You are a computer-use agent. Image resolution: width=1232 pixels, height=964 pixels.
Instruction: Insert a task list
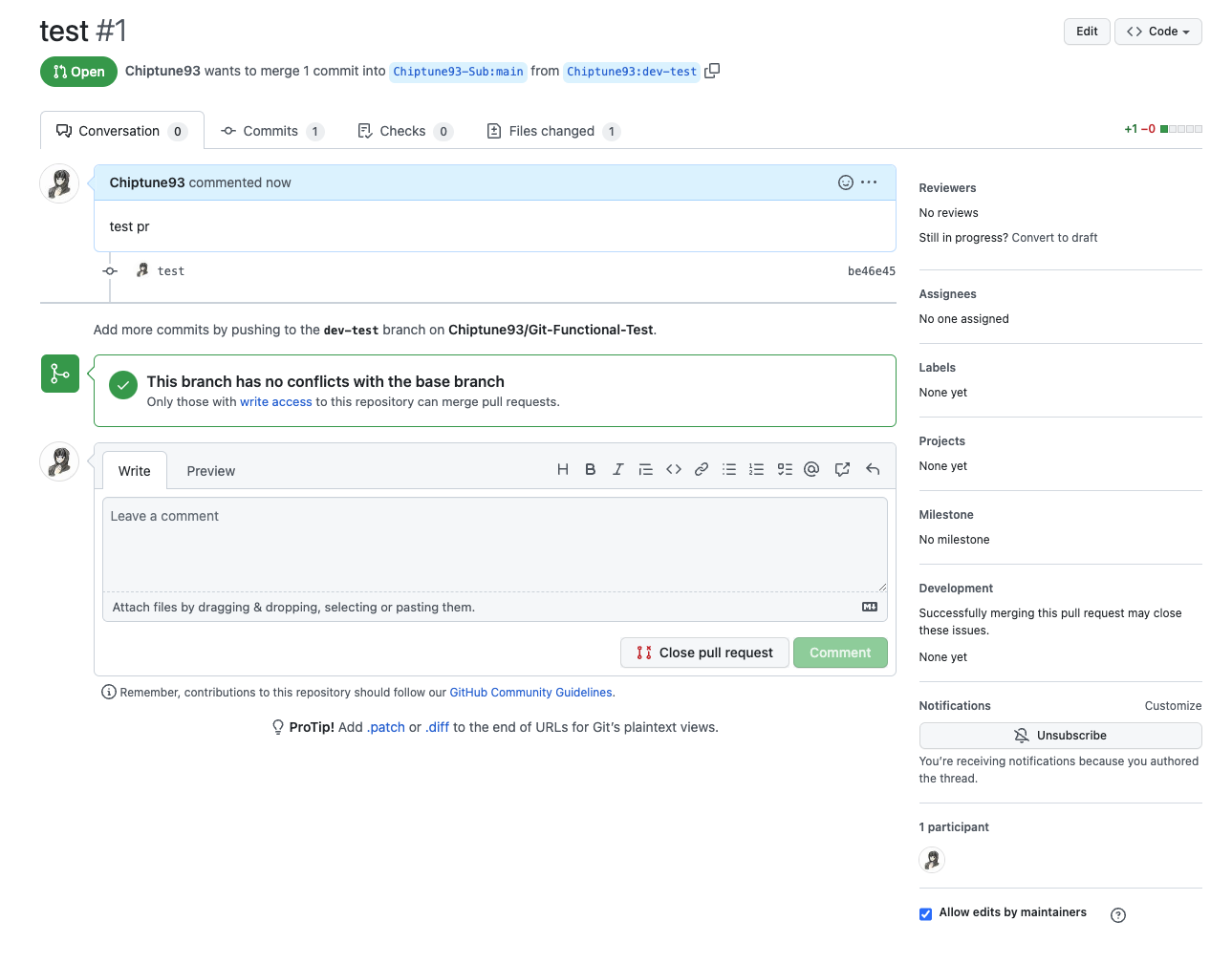click(785, 469)
